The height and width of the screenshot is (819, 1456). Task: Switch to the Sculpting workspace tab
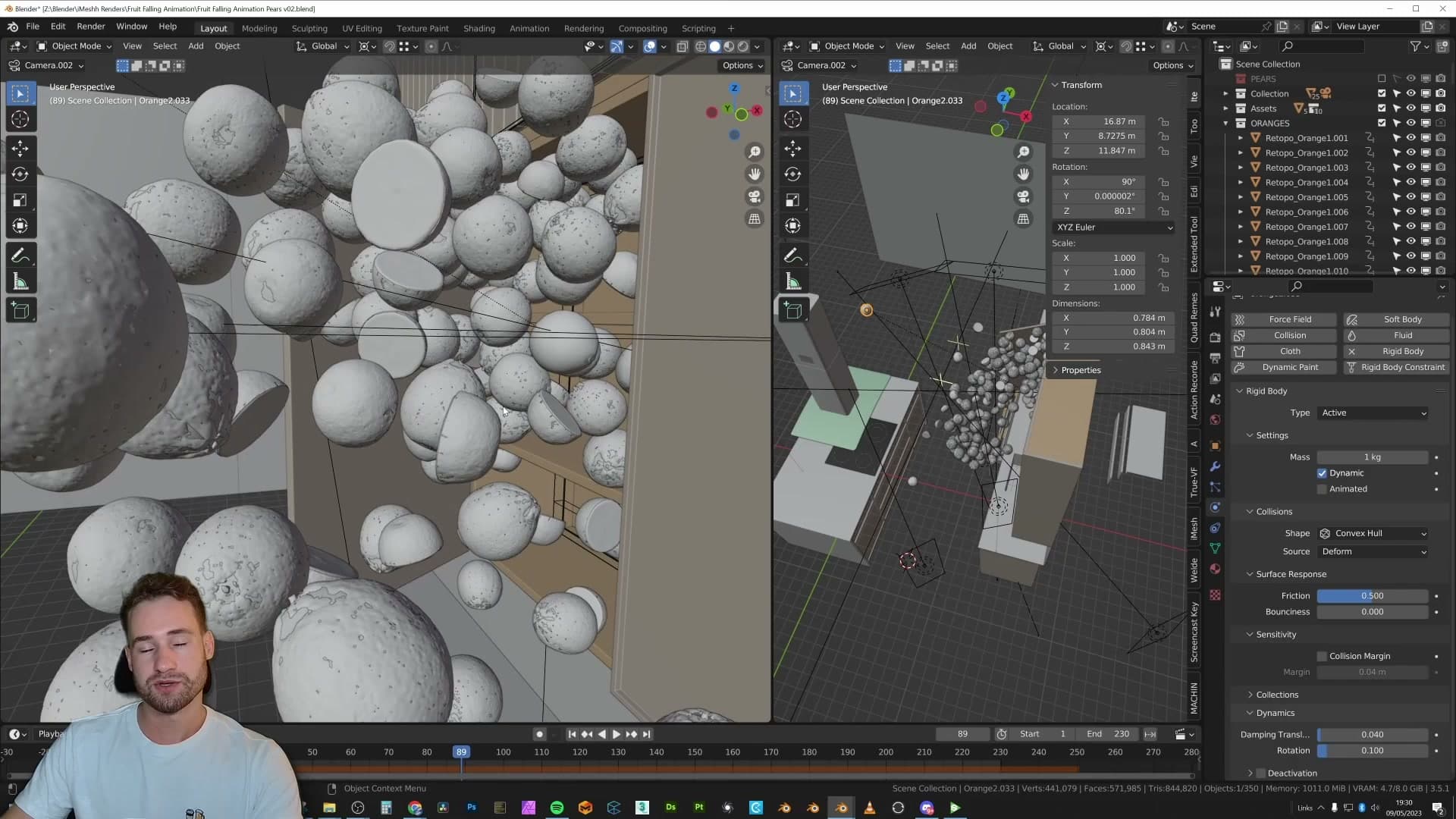coord(309,29)
